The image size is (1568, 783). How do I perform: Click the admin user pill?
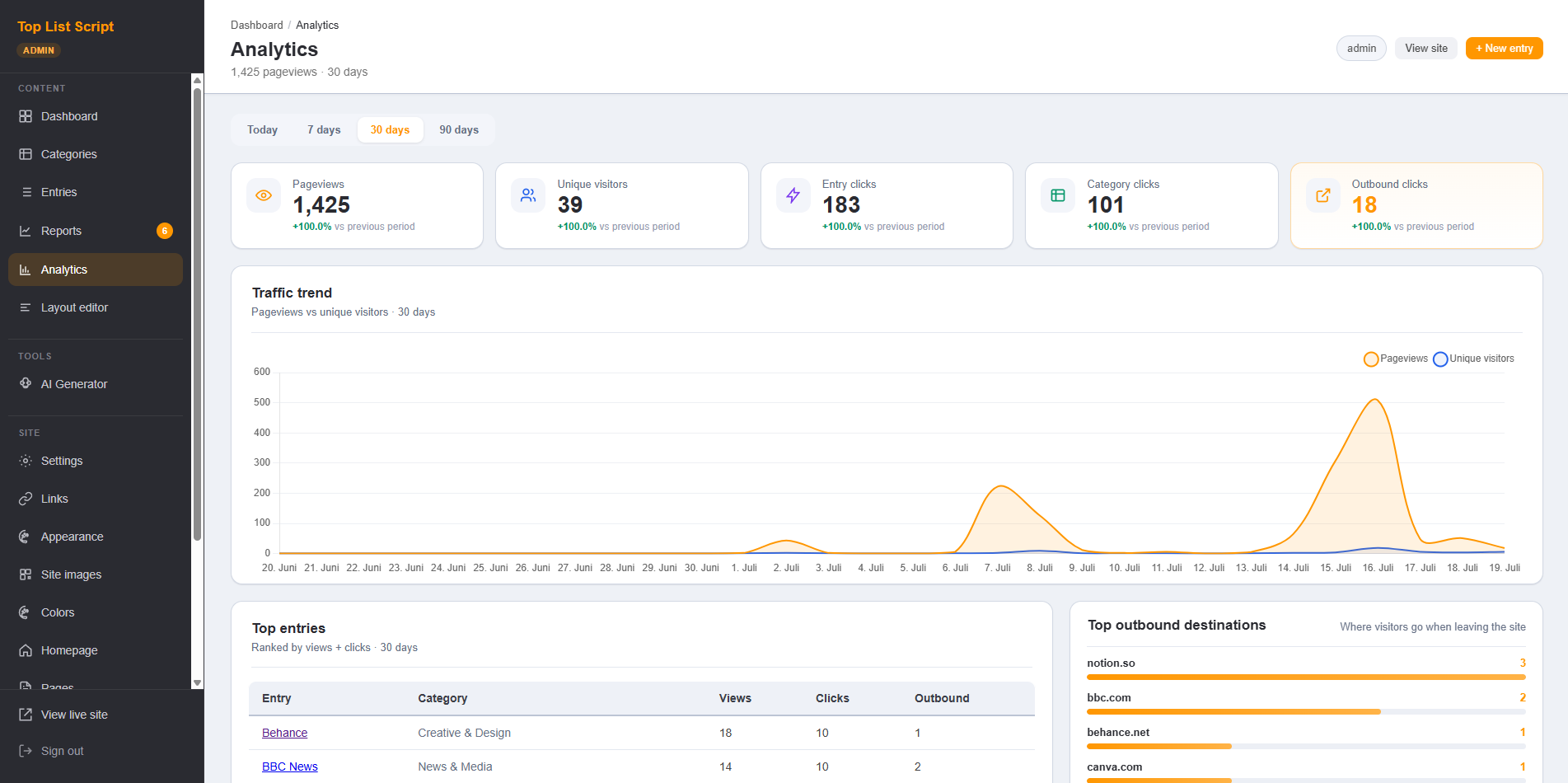tap(1361, 49)
